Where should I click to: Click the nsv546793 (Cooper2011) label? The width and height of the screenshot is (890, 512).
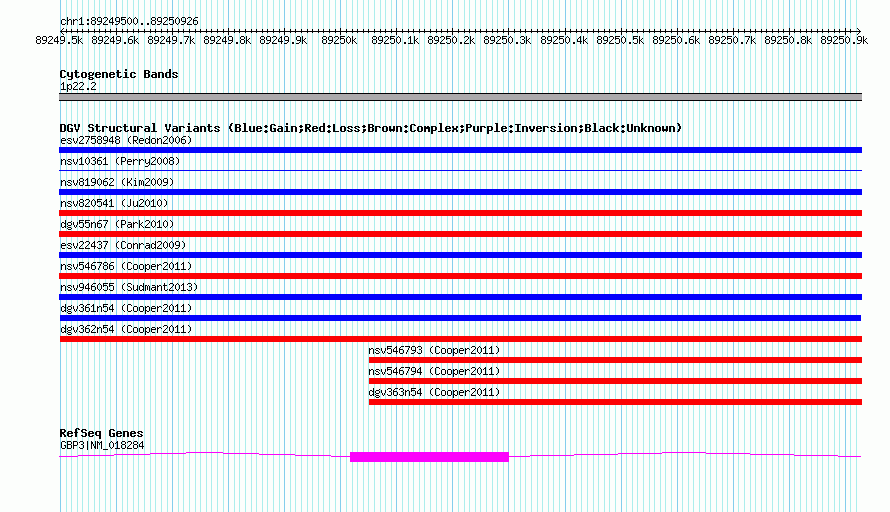[434, 350]
